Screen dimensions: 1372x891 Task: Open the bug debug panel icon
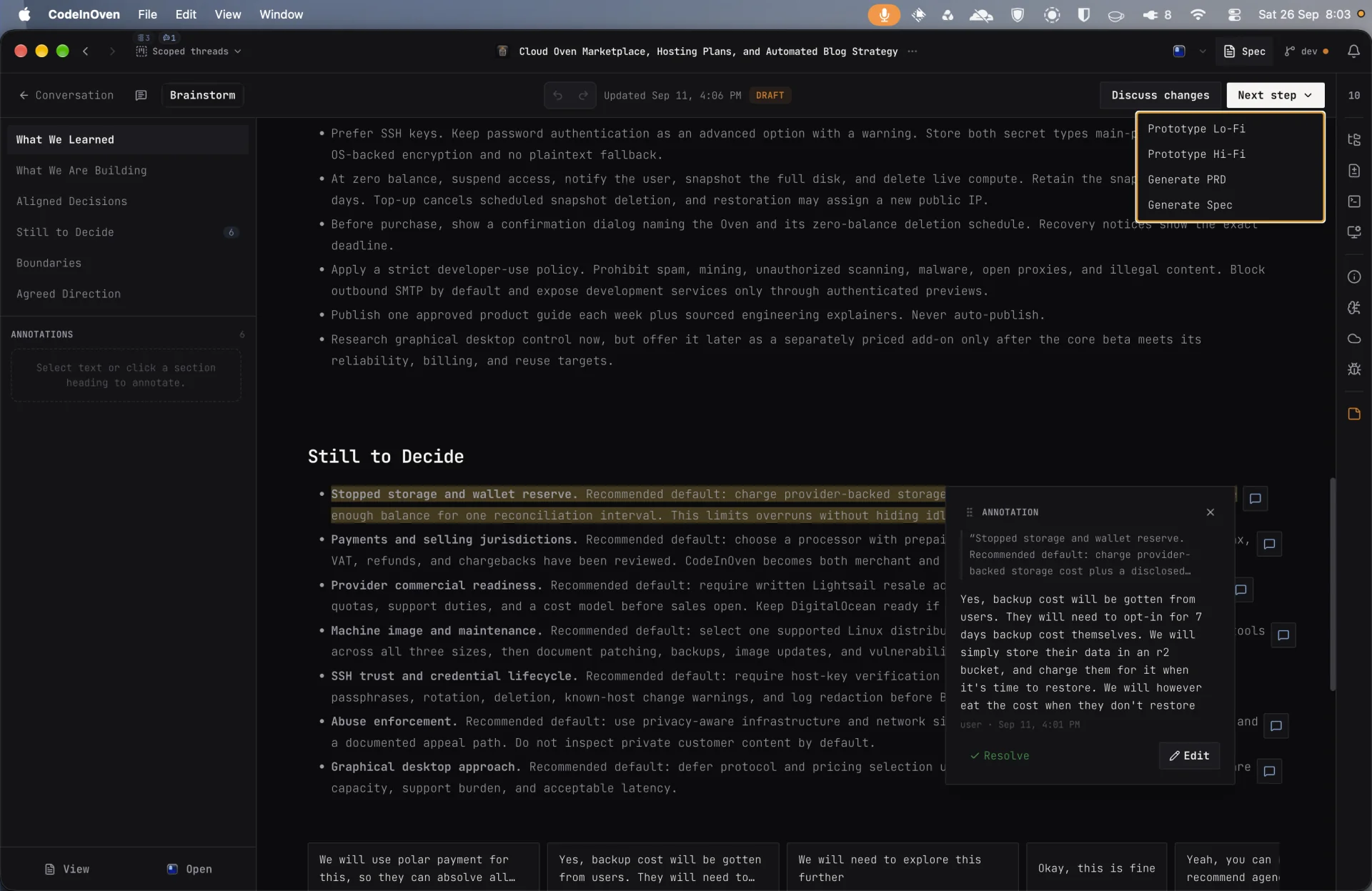click(1353, 369)
